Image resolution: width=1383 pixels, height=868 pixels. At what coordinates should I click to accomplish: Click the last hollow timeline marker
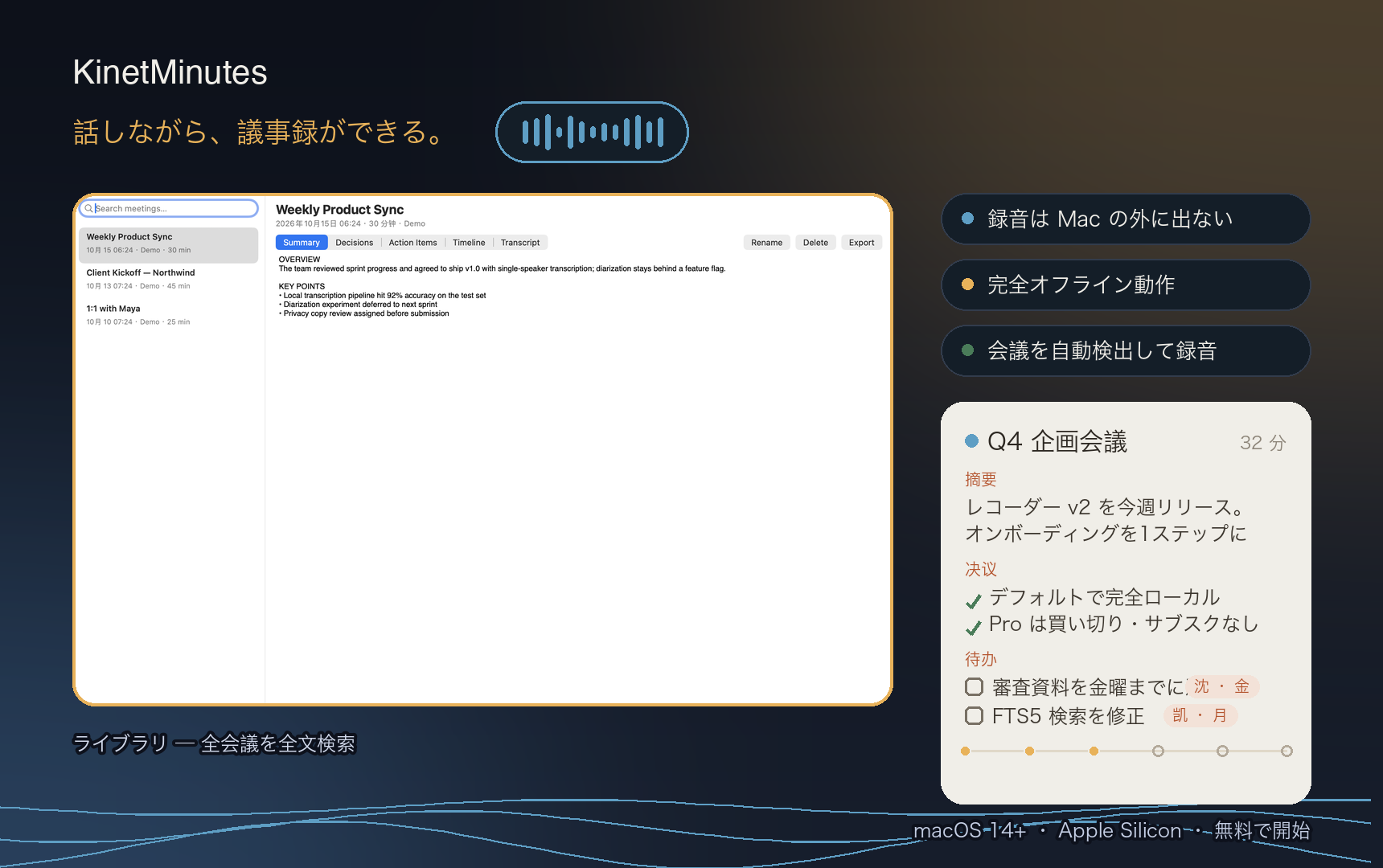coord(1287,751)
